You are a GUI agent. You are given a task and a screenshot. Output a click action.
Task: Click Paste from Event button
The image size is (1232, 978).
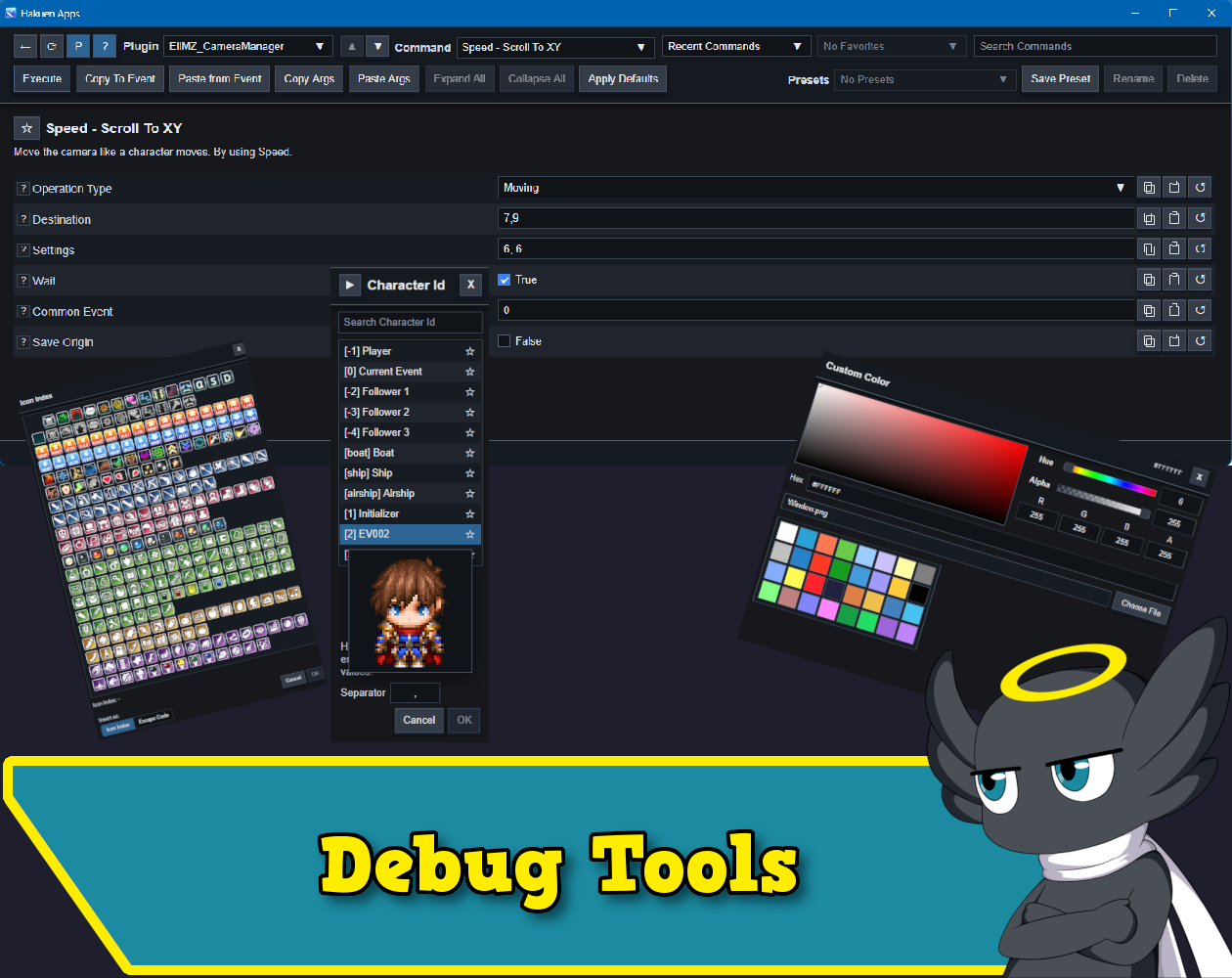220,78
